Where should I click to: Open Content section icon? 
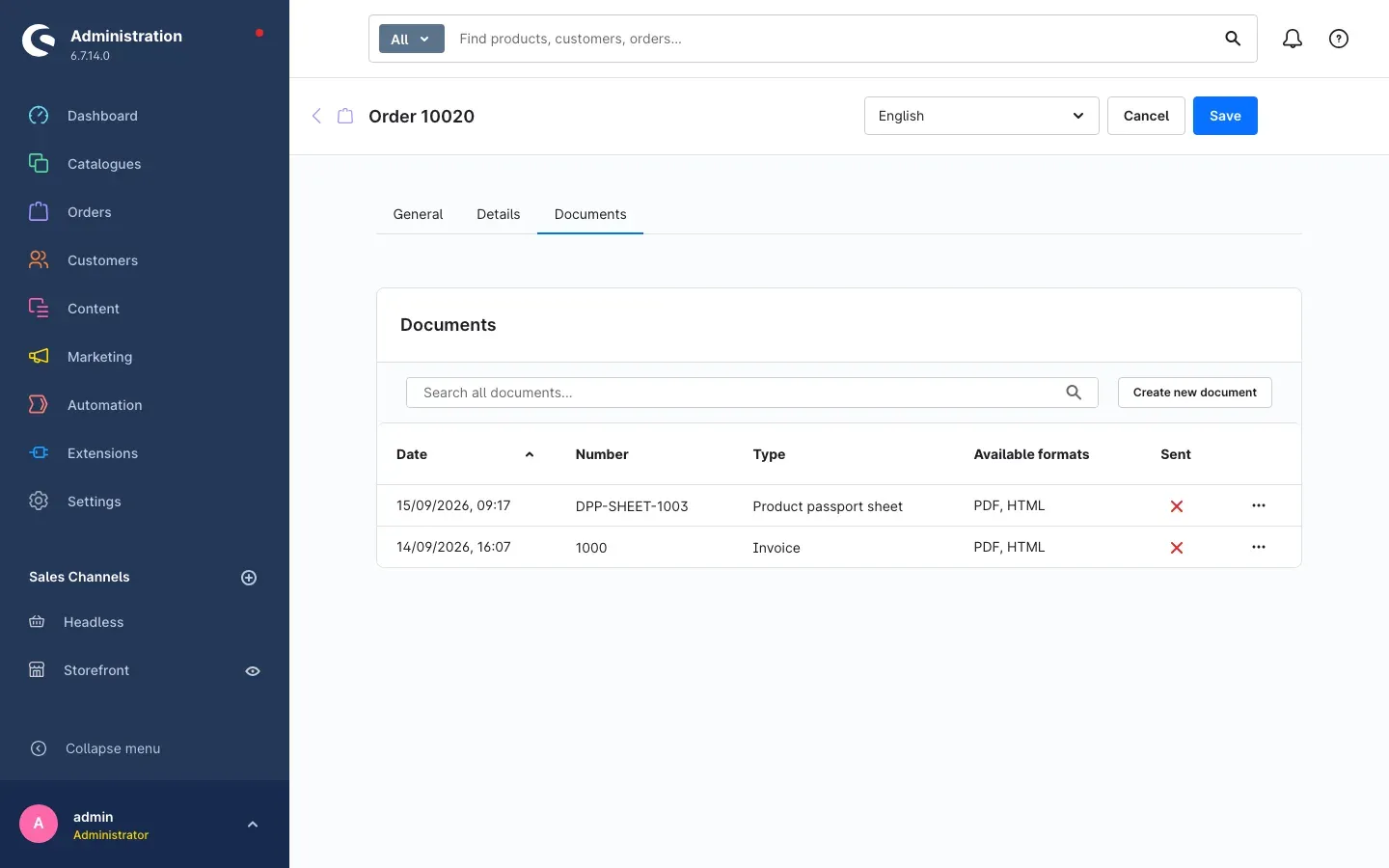tap(39, 309)
